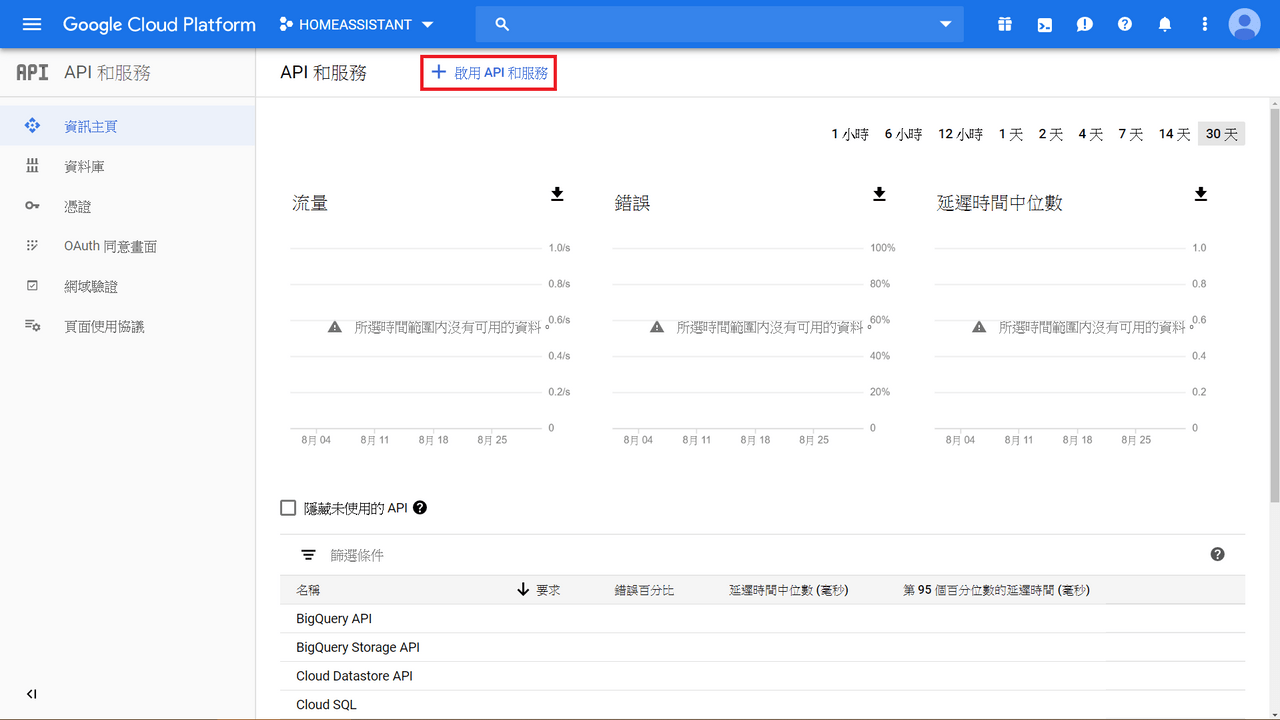Click the API logo icon in sidebar
Screen dimensions: 1280x720
point(32,73)
